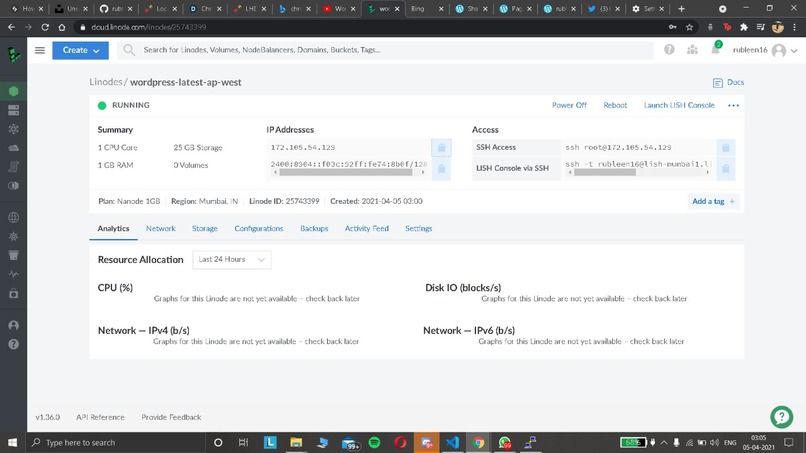Open NodeBalancers from the sidebar
The width and height of the screenshot is (806, 453).
pyautogui.click(x=13, y=129)
